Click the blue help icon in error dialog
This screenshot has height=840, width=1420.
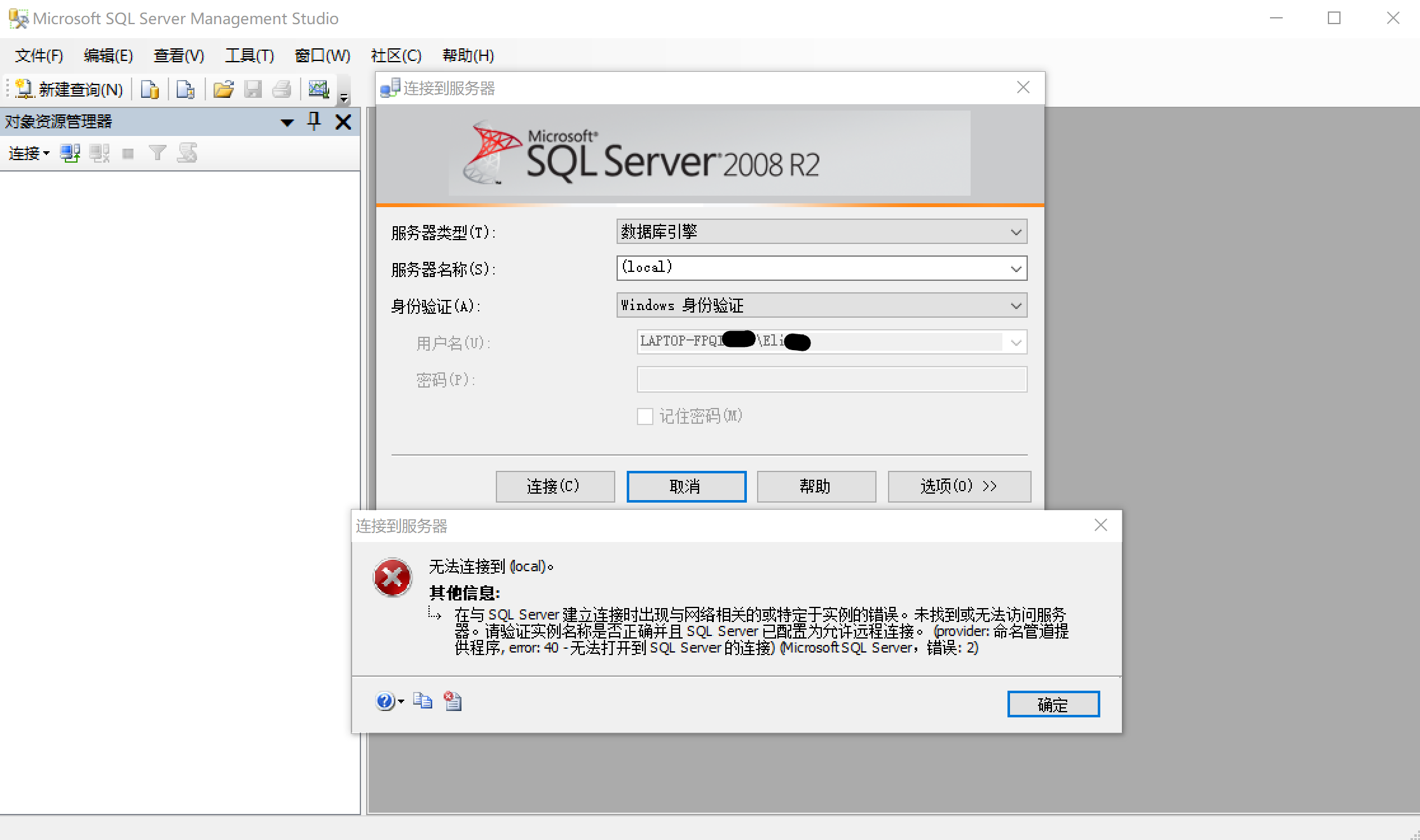pyautogui.click(x=385, y=701)
